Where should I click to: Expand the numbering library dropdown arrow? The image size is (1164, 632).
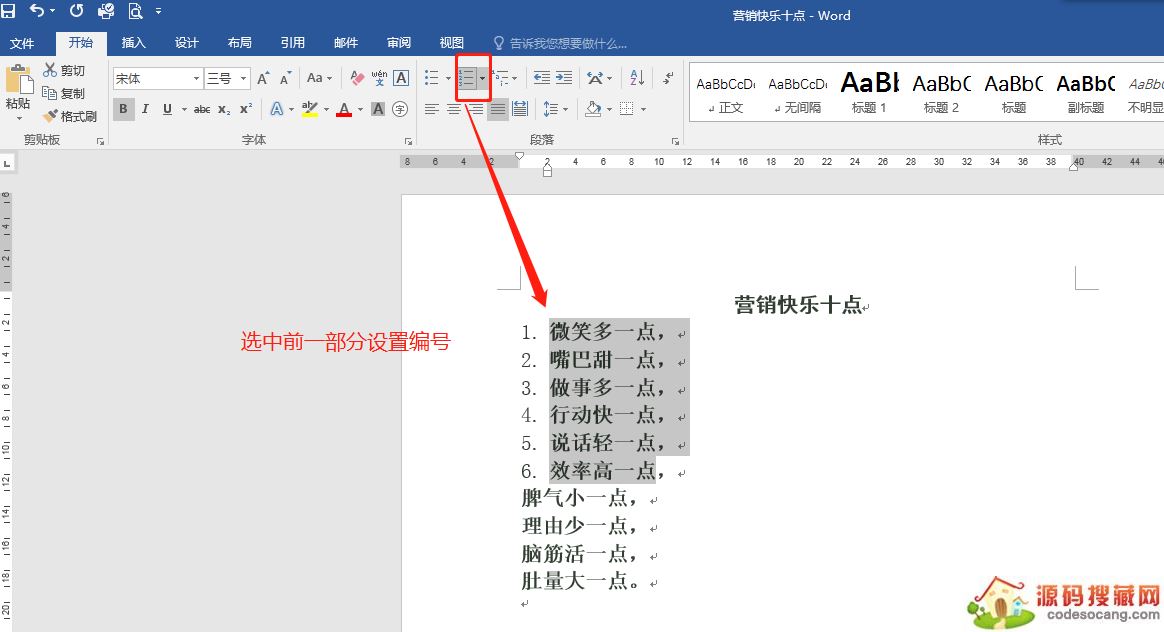coord(483,78)
